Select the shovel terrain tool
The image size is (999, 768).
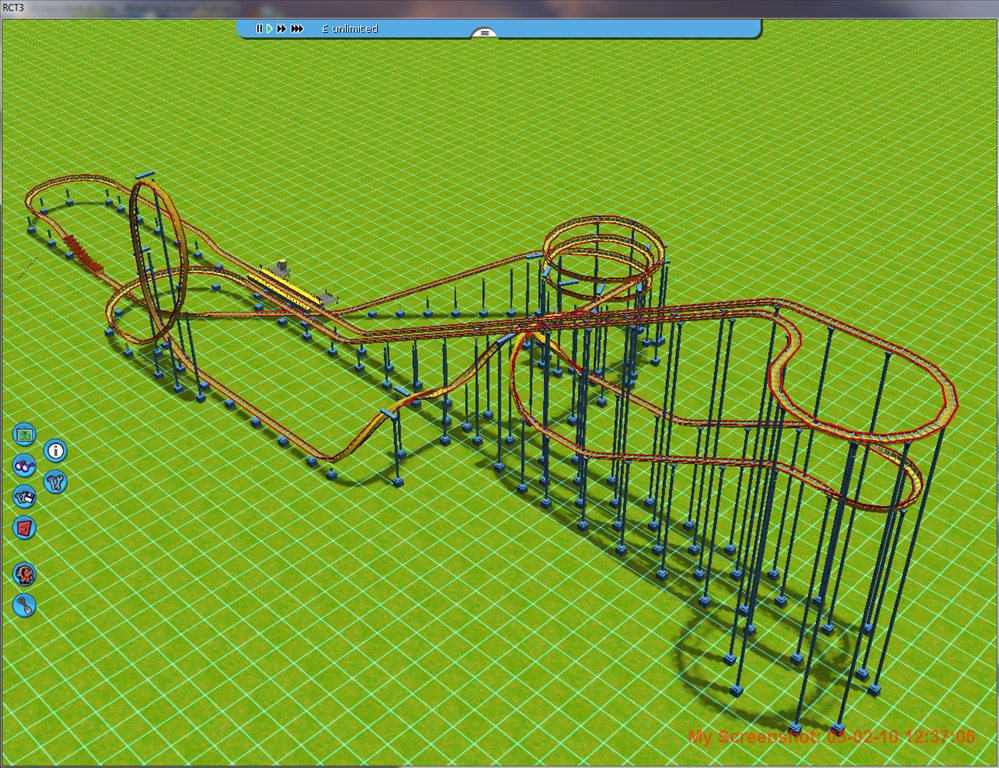[x=25, y=605]
